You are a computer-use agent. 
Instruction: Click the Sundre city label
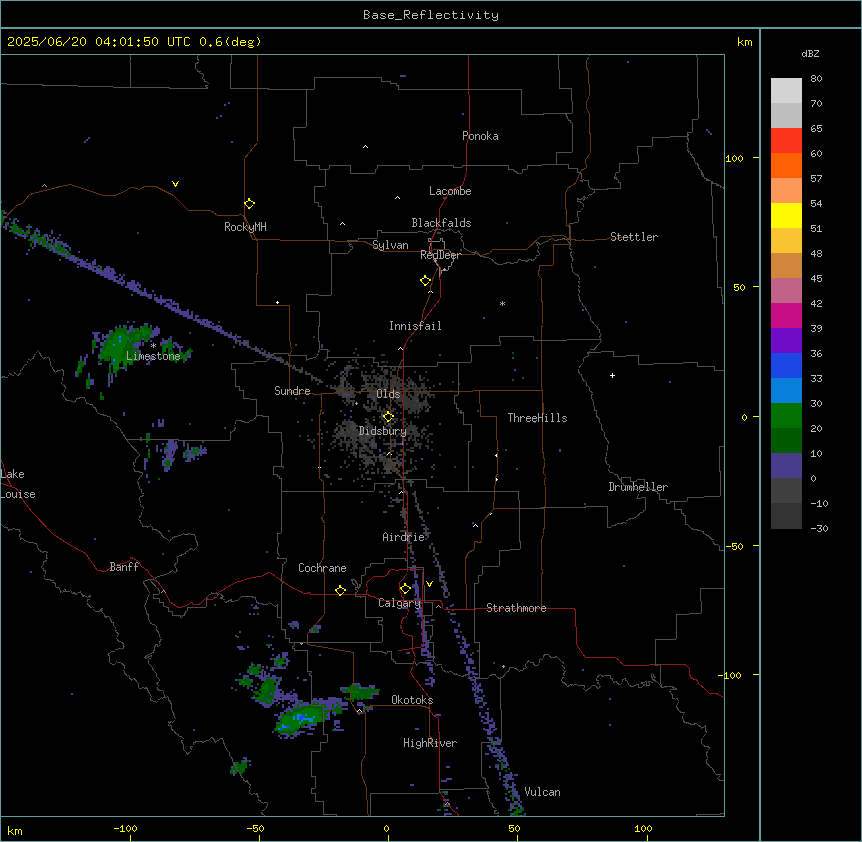tap(292, 391)
